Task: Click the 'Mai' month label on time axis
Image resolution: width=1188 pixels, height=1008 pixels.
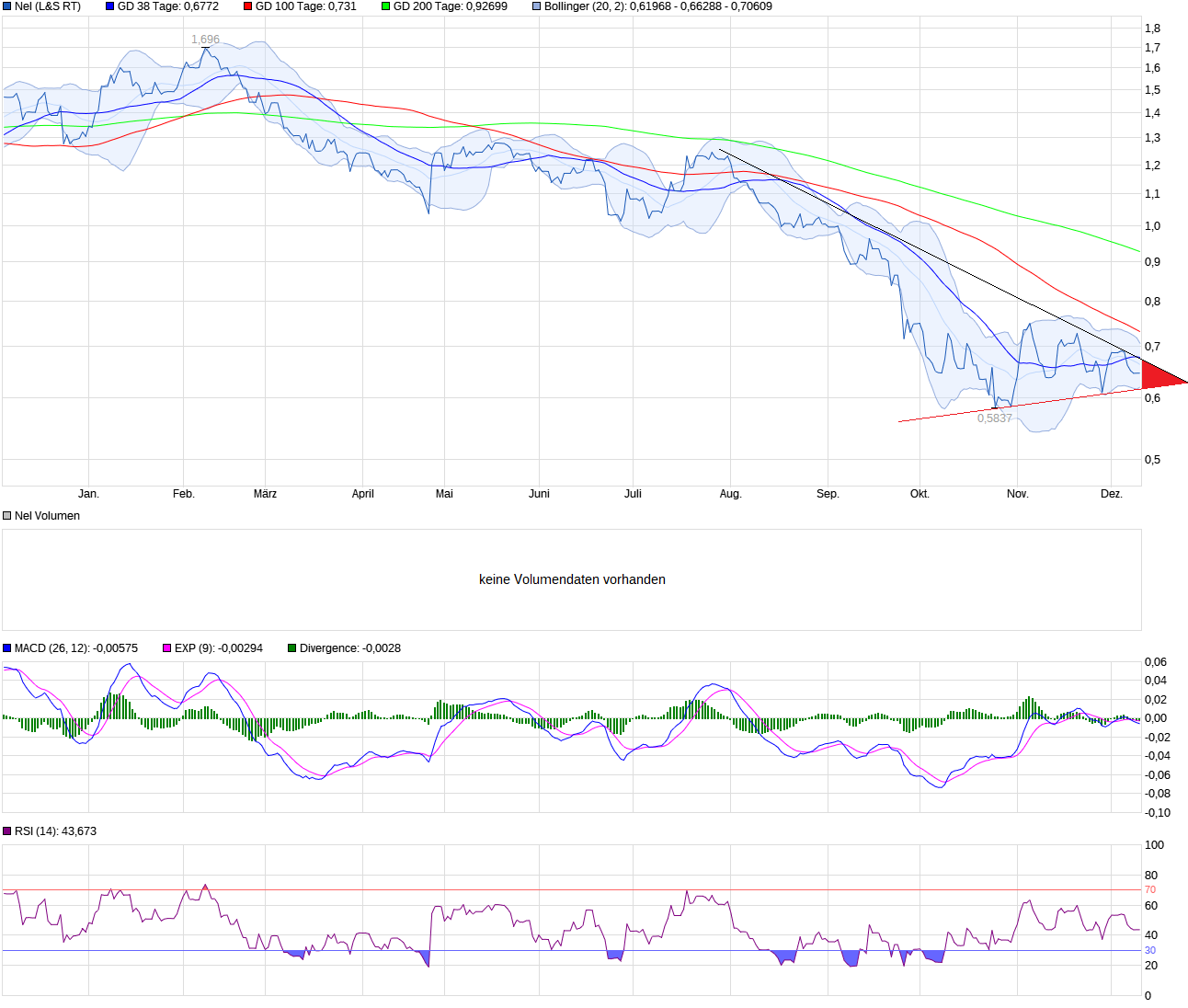Action: click(x=444, y=494)
